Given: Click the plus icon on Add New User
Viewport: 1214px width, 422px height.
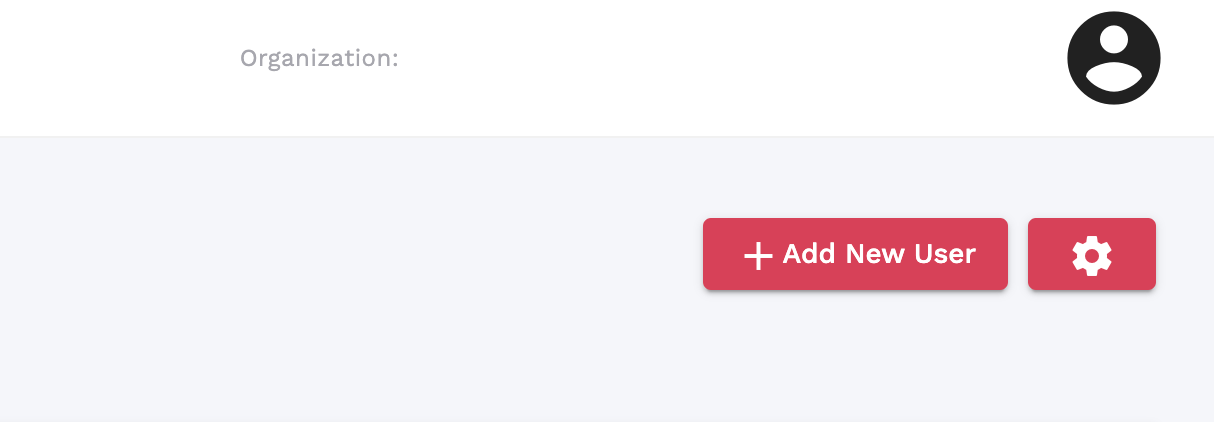Looking at the screenshot, I should coord(758,256).
